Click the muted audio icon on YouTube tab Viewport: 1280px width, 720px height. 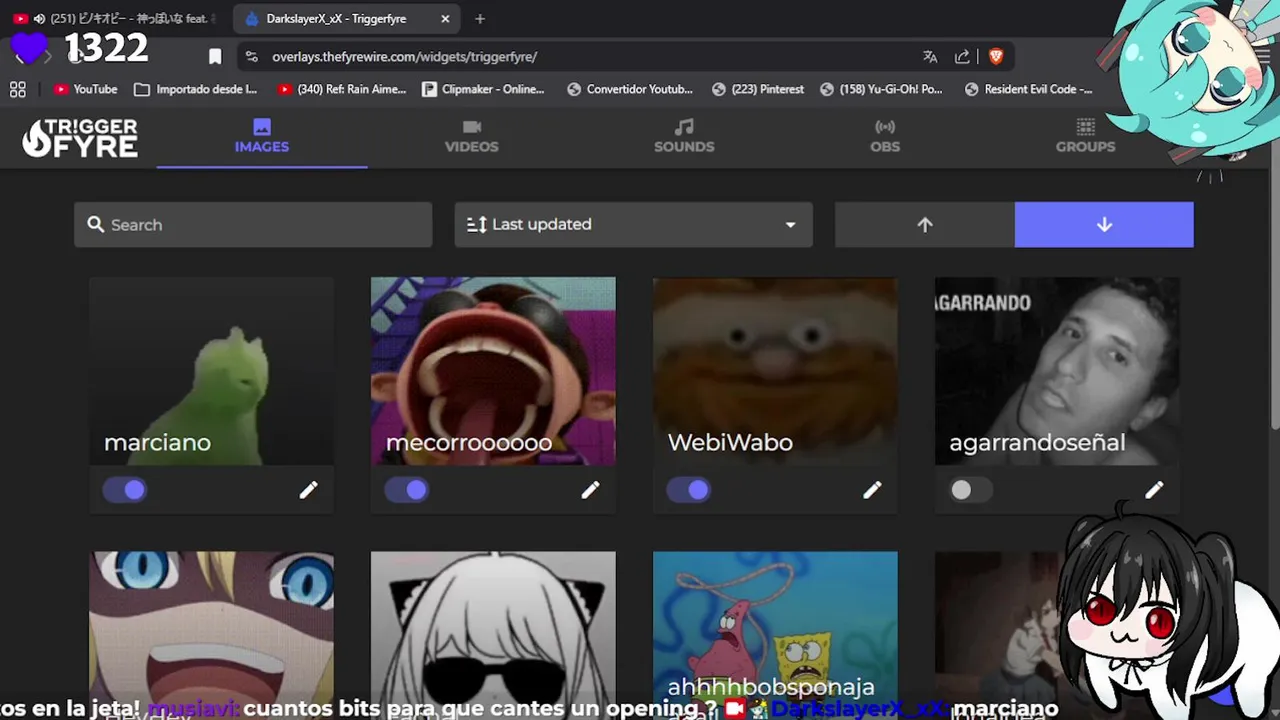[x=39, y=19]
